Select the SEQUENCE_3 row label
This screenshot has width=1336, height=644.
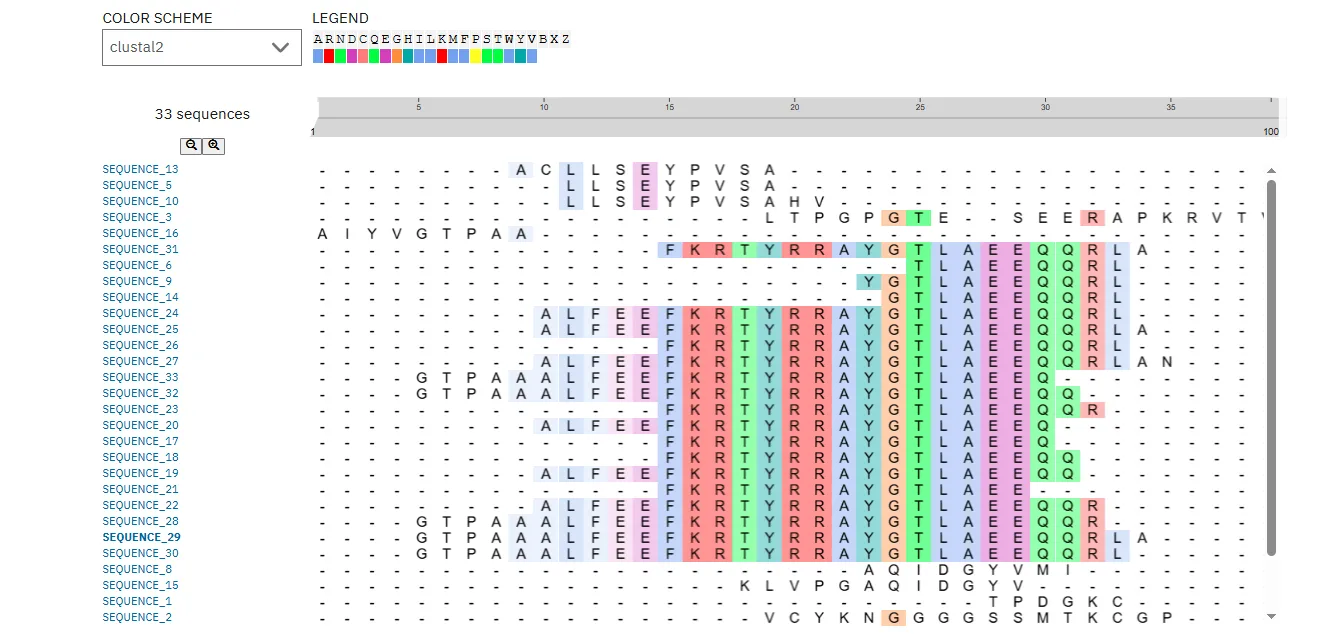click(x=137, y=217)
